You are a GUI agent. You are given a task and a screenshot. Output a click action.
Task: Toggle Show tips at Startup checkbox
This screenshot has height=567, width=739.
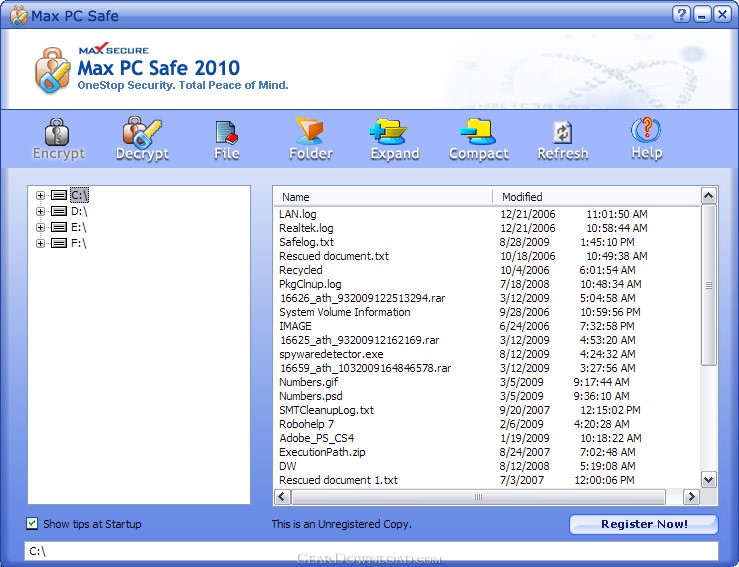(x=32, y=523)
